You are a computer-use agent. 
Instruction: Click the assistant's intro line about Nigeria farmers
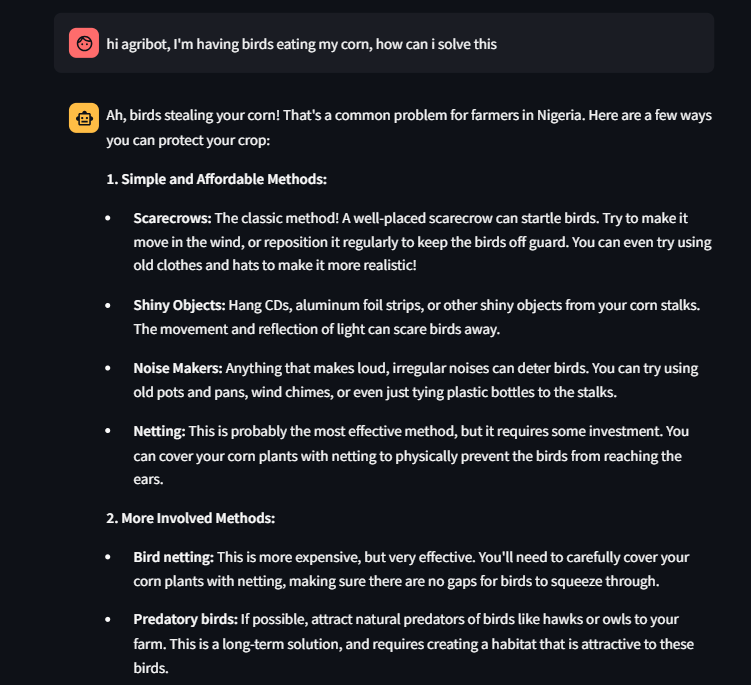[408, 116]
